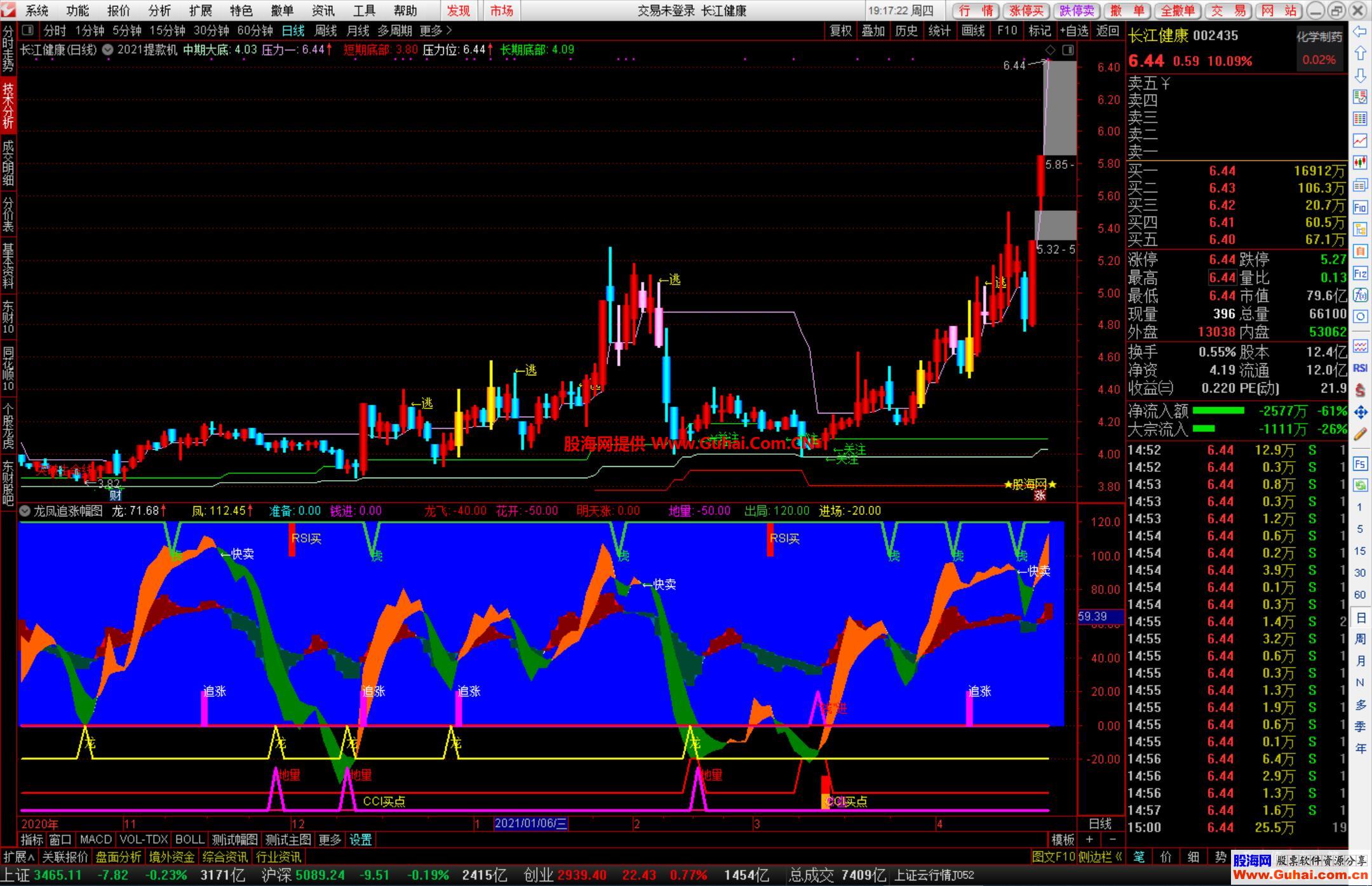The height and width of the screenshot is (886, 1372).
Task: Click the wavy indicator lines icon
Action: click(x=1360, y=346)
